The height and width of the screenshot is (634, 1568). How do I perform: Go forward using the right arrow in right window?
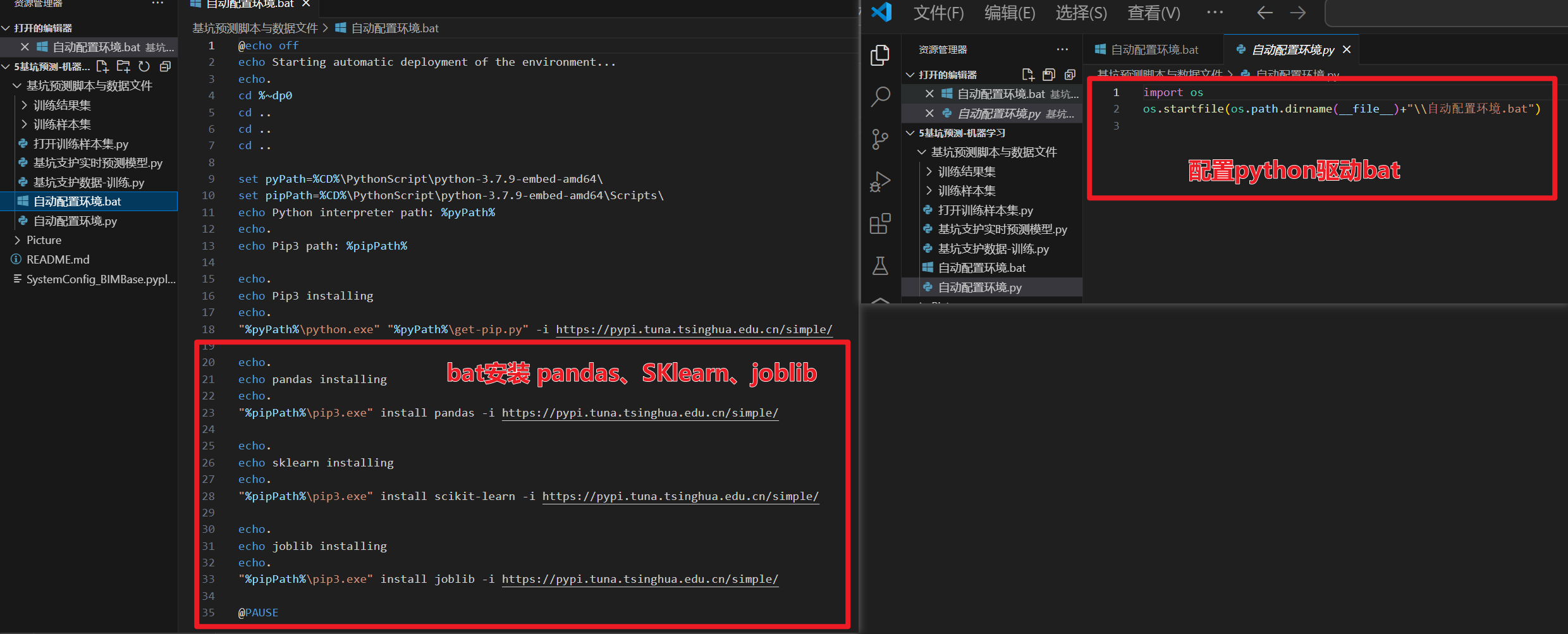tap(1298, 13)
